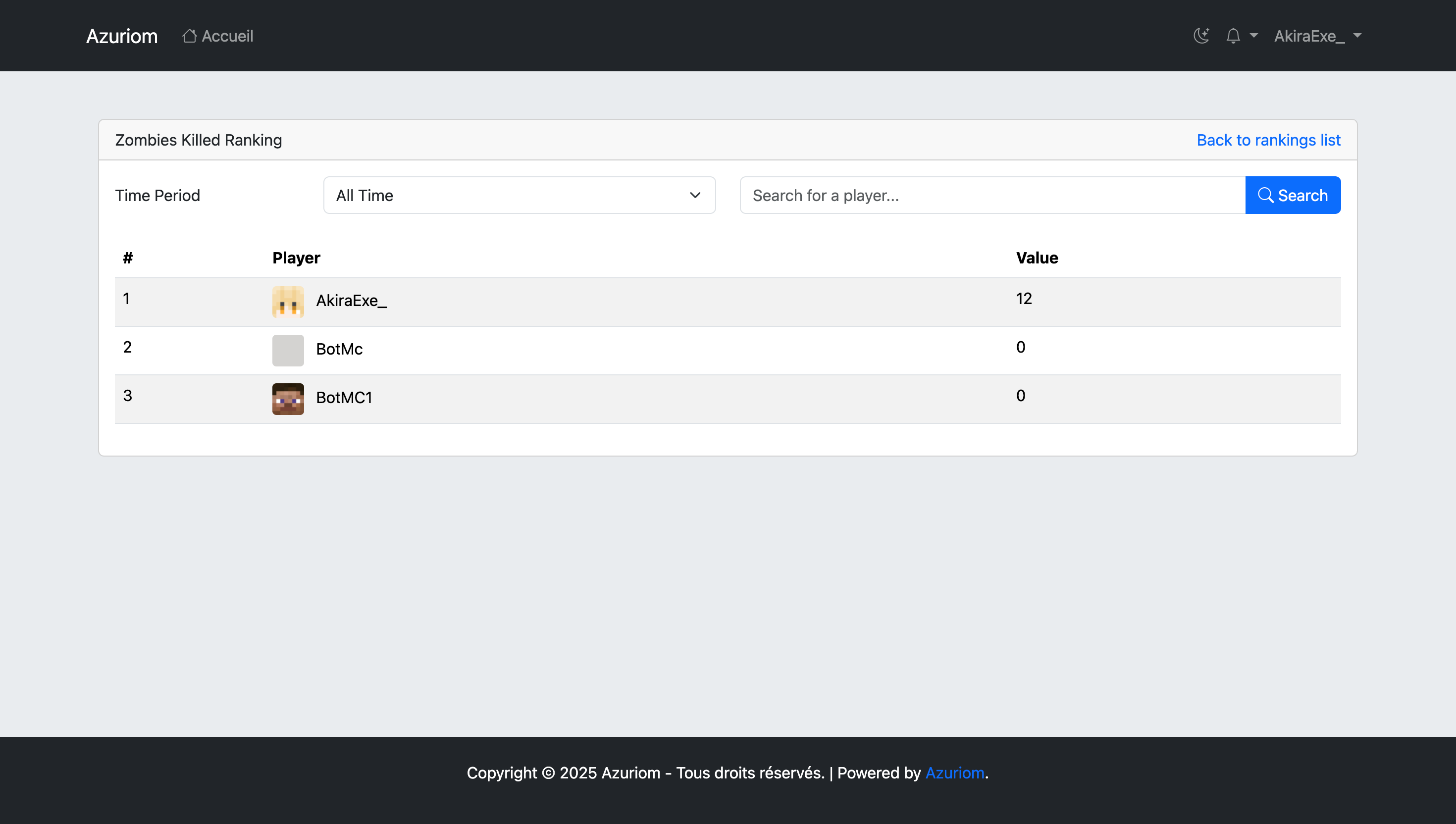
Task: Click BotMC1 player avatar
Action: (288, 399)
